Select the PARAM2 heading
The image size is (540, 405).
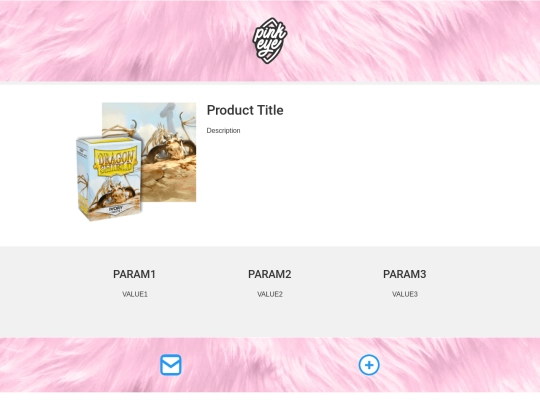pyautogui.click(x=270, y=274)
